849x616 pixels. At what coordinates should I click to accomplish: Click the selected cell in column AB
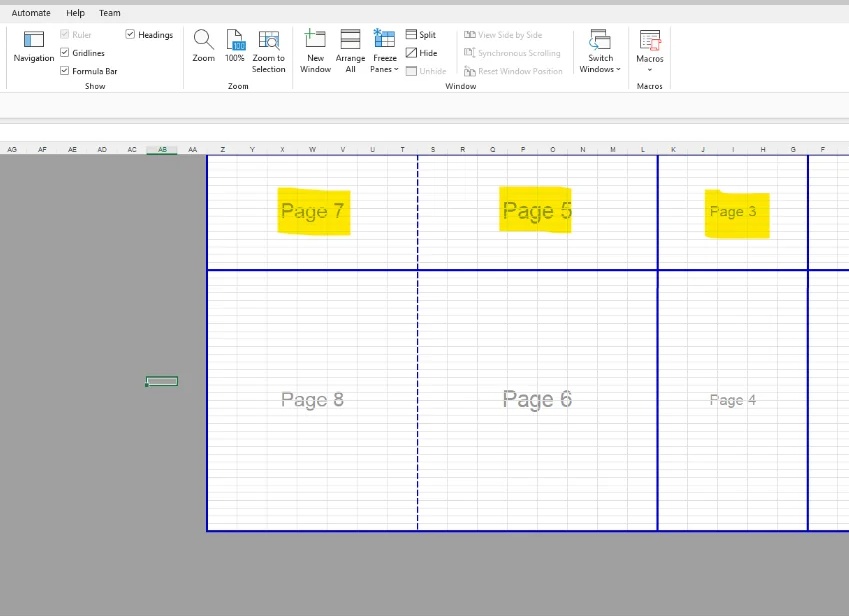(x=162, y=382)
